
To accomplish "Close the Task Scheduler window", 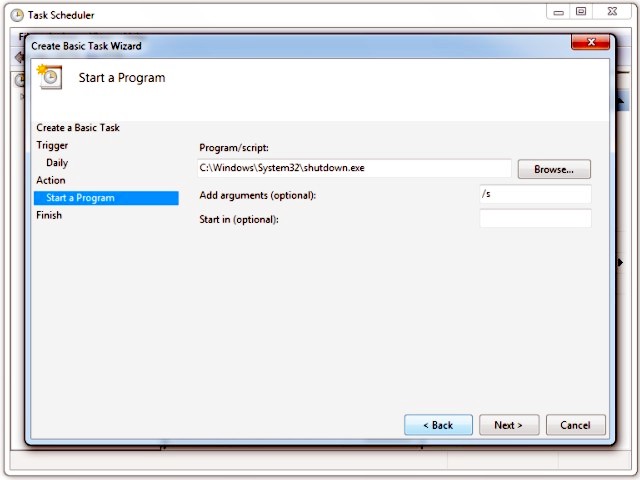I will (x=612, y=12).
